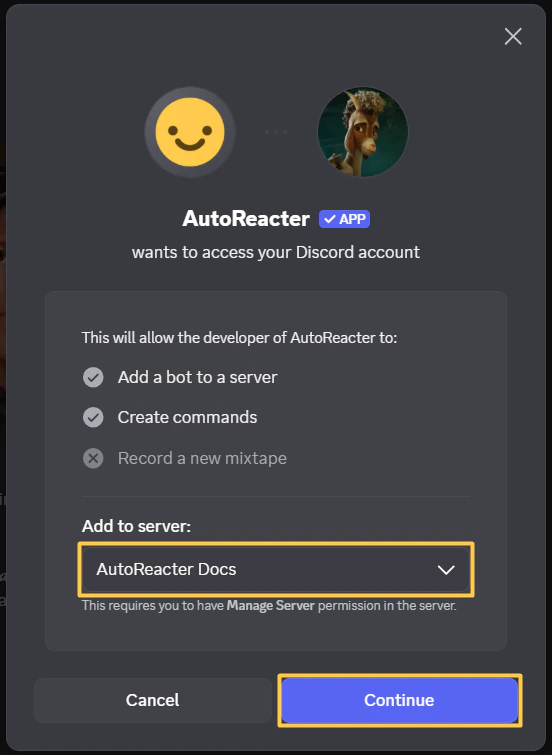Viewport: 552px width, 755px height.
Task: Close the authorization dialog with the X
Action: pos(513,36)
